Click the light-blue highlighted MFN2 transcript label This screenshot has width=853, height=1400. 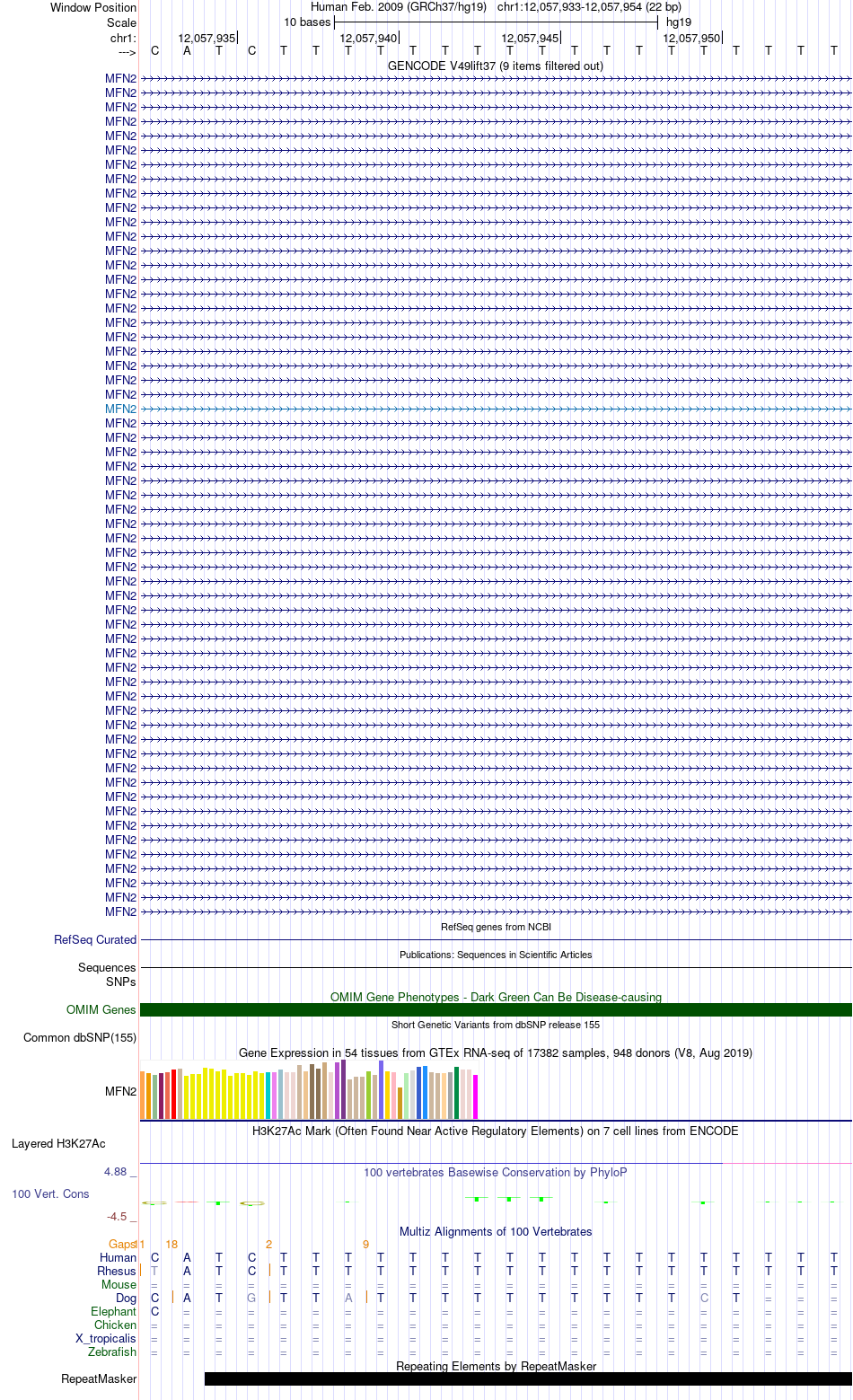click(120, 409)
